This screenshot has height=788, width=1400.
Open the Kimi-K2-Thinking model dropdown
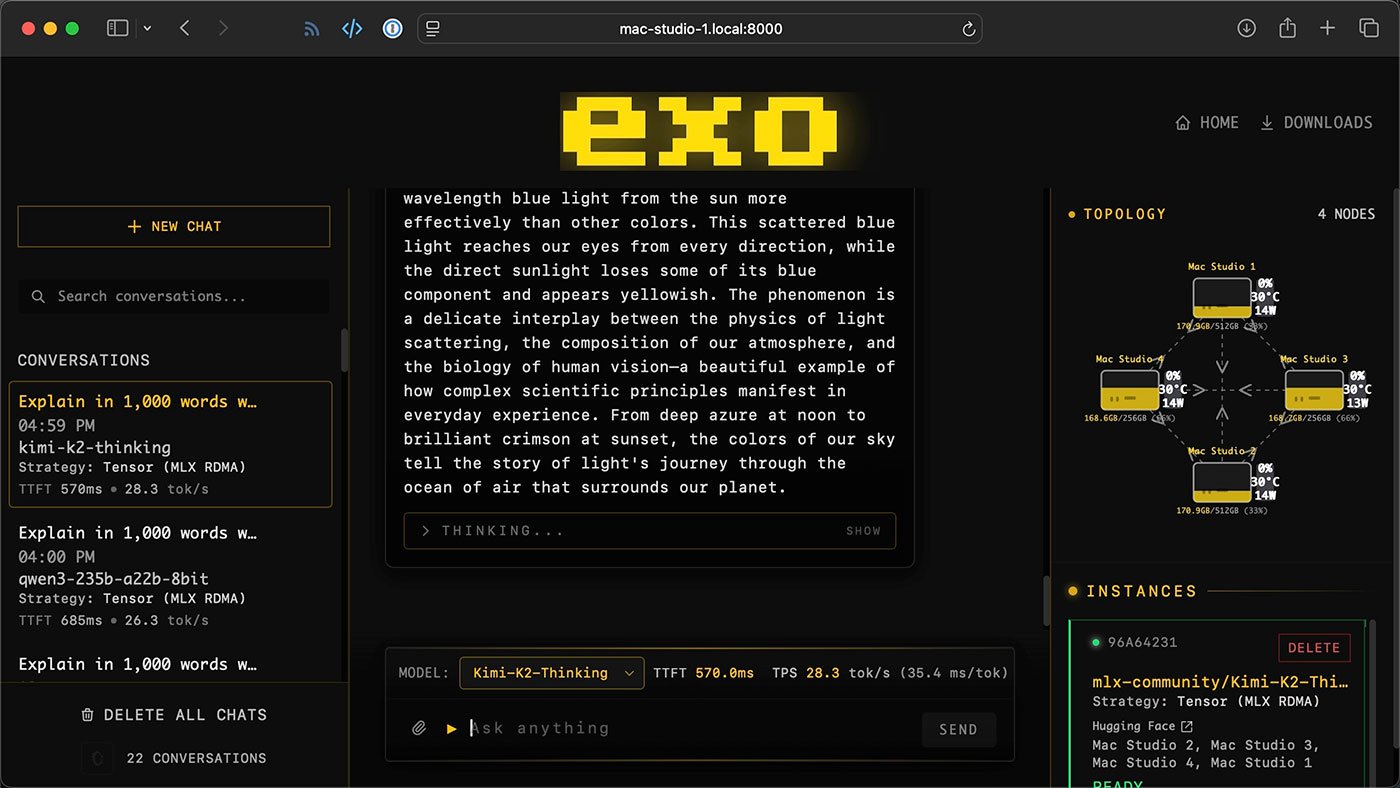(551, 673)
